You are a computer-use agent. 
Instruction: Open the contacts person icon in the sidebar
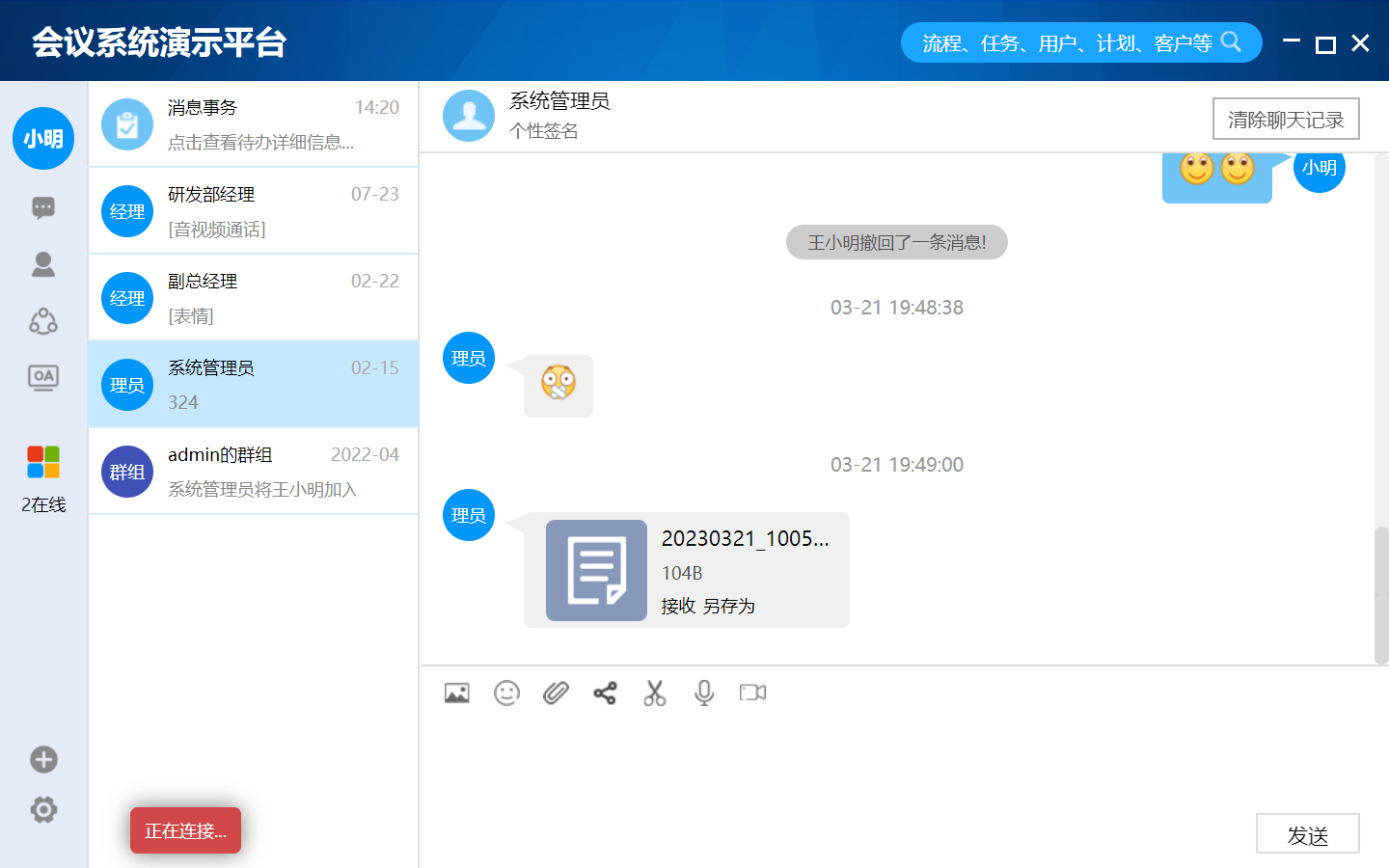click(43, 264)
